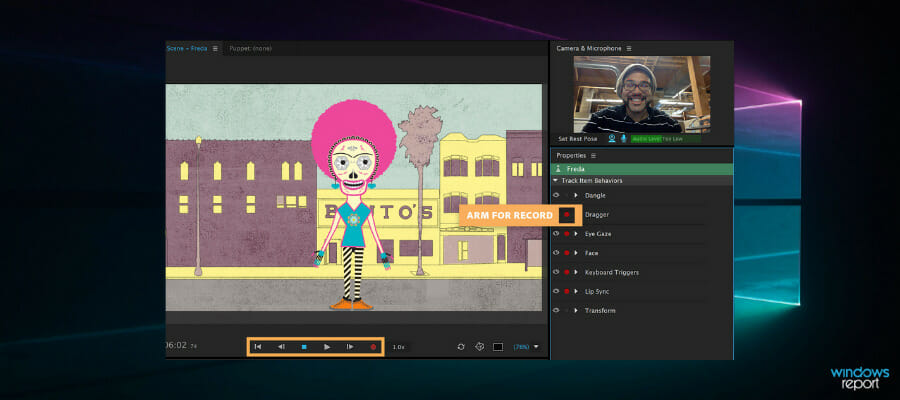Open the scene zoom dropdown arrow
The image size is (900, 400).
537,347
